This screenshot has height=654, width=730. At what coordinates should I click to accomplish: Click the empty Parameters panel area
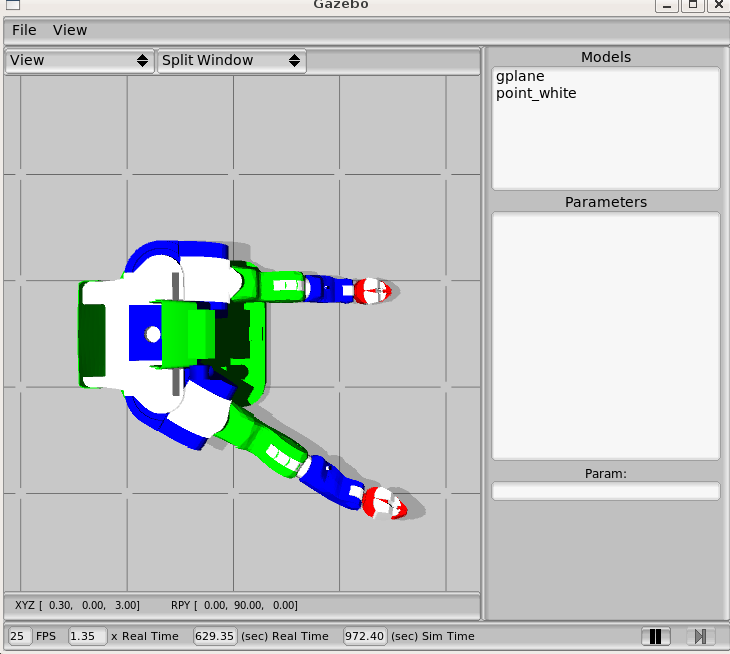pos(605,335)
